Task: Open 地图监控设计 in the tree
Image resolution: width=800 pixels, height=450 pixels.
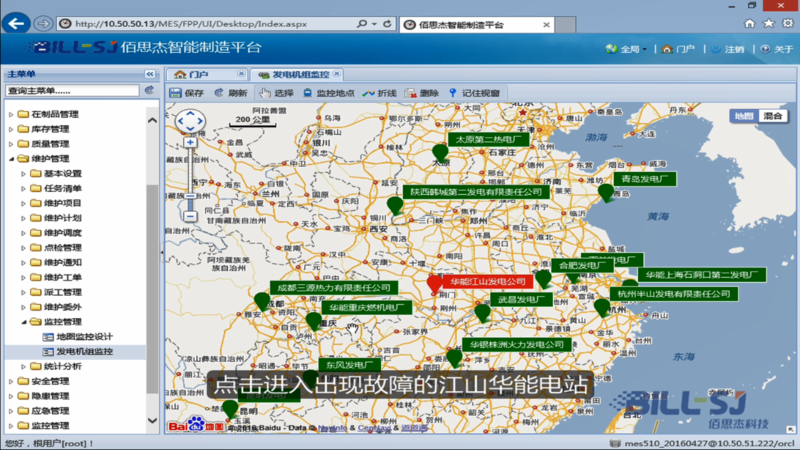Action: [84, 337]
